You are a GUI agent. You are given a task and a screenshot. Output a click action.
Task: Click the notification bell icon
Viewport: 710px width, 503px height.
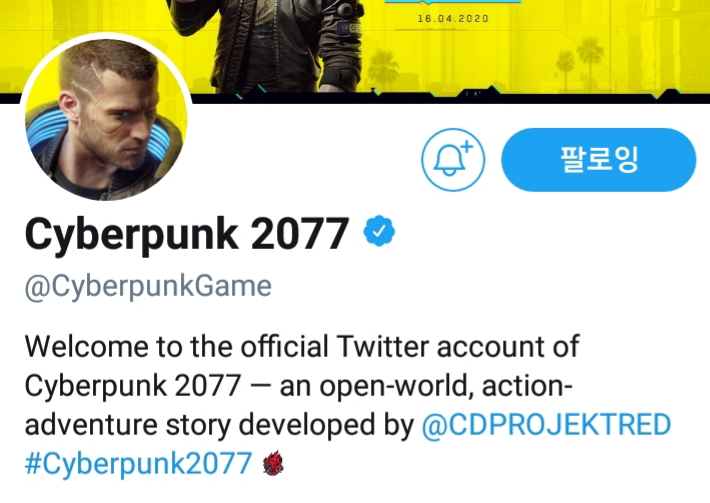pyautogui.click(x=453, y=159)
